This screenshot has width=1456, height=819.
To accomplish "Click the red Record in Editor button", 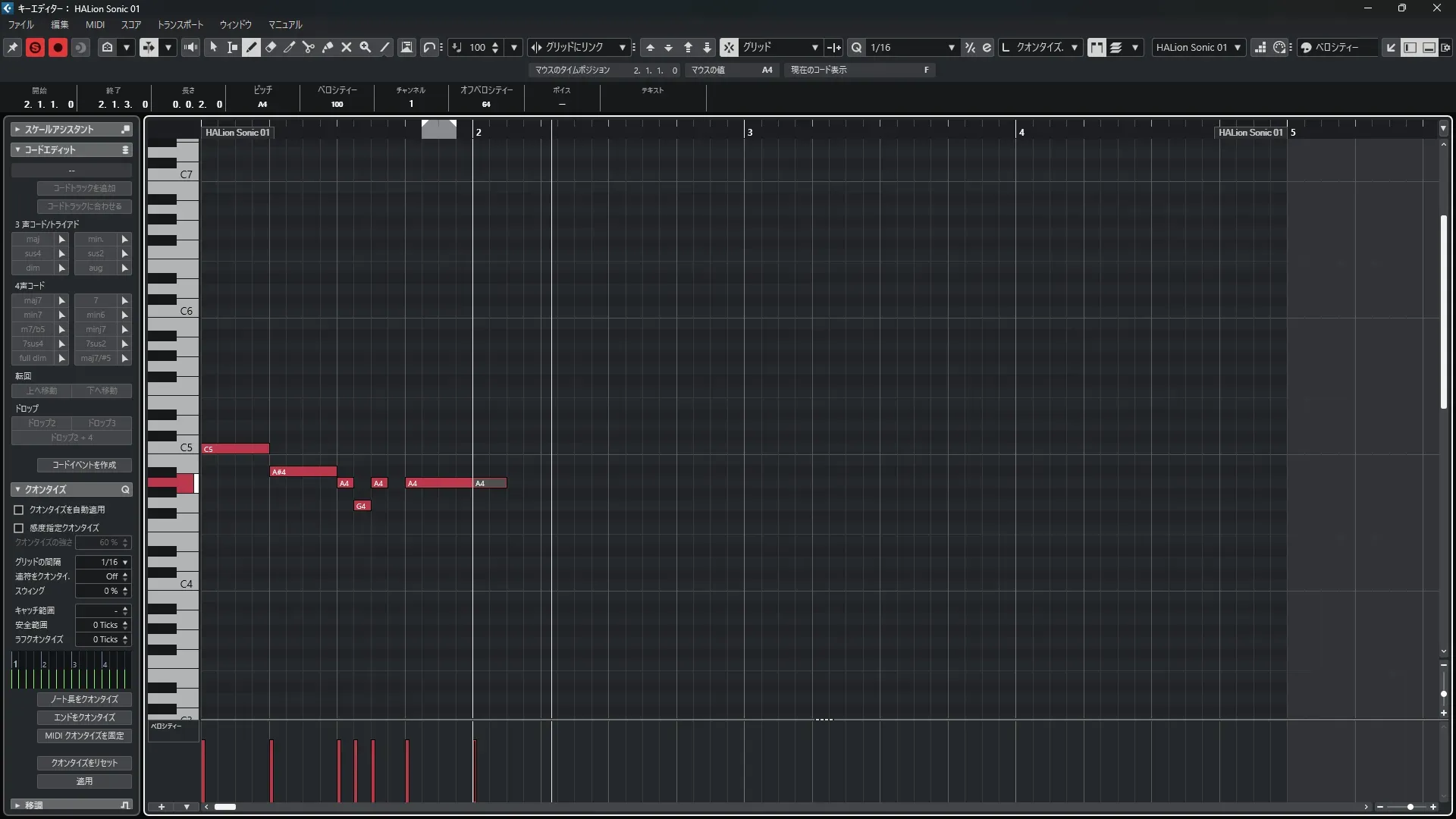I will click(x=58, y=47).
